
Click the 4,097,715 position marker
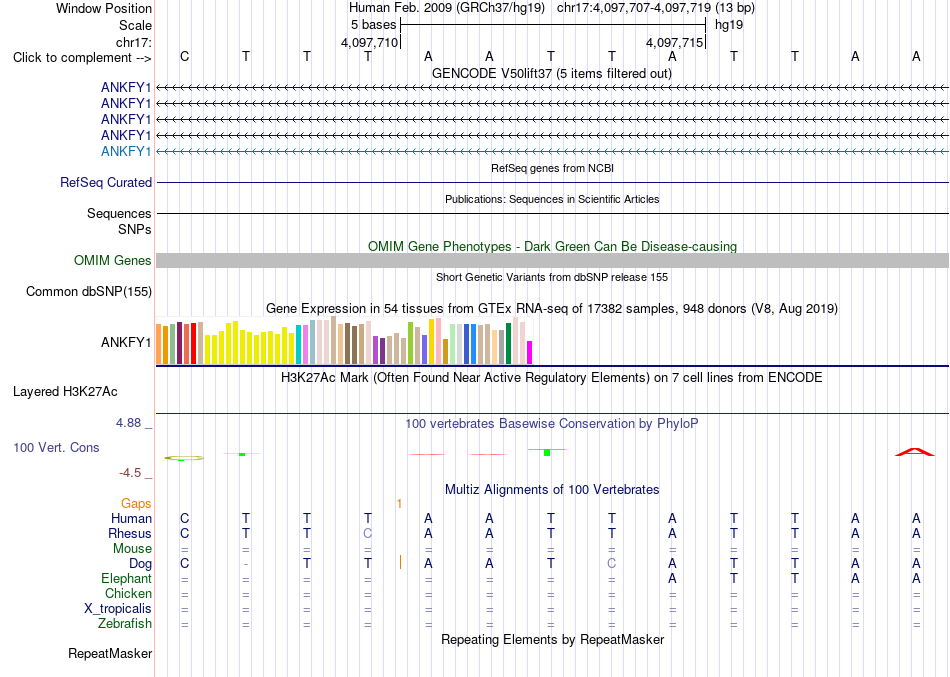[x=674, y=42]
